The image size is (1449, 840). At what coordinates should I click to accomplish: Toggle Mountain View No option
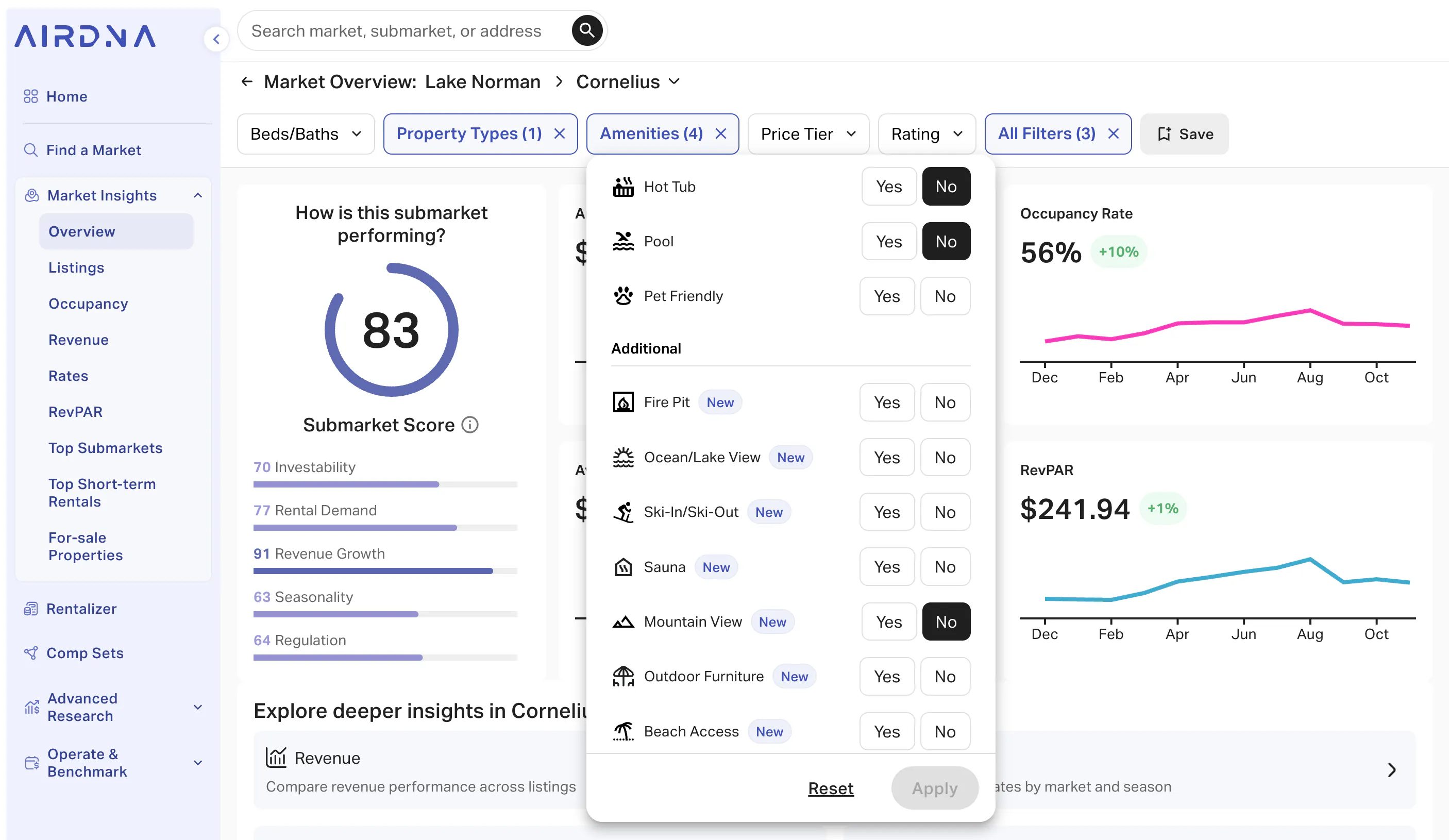[x=946, y=622]
